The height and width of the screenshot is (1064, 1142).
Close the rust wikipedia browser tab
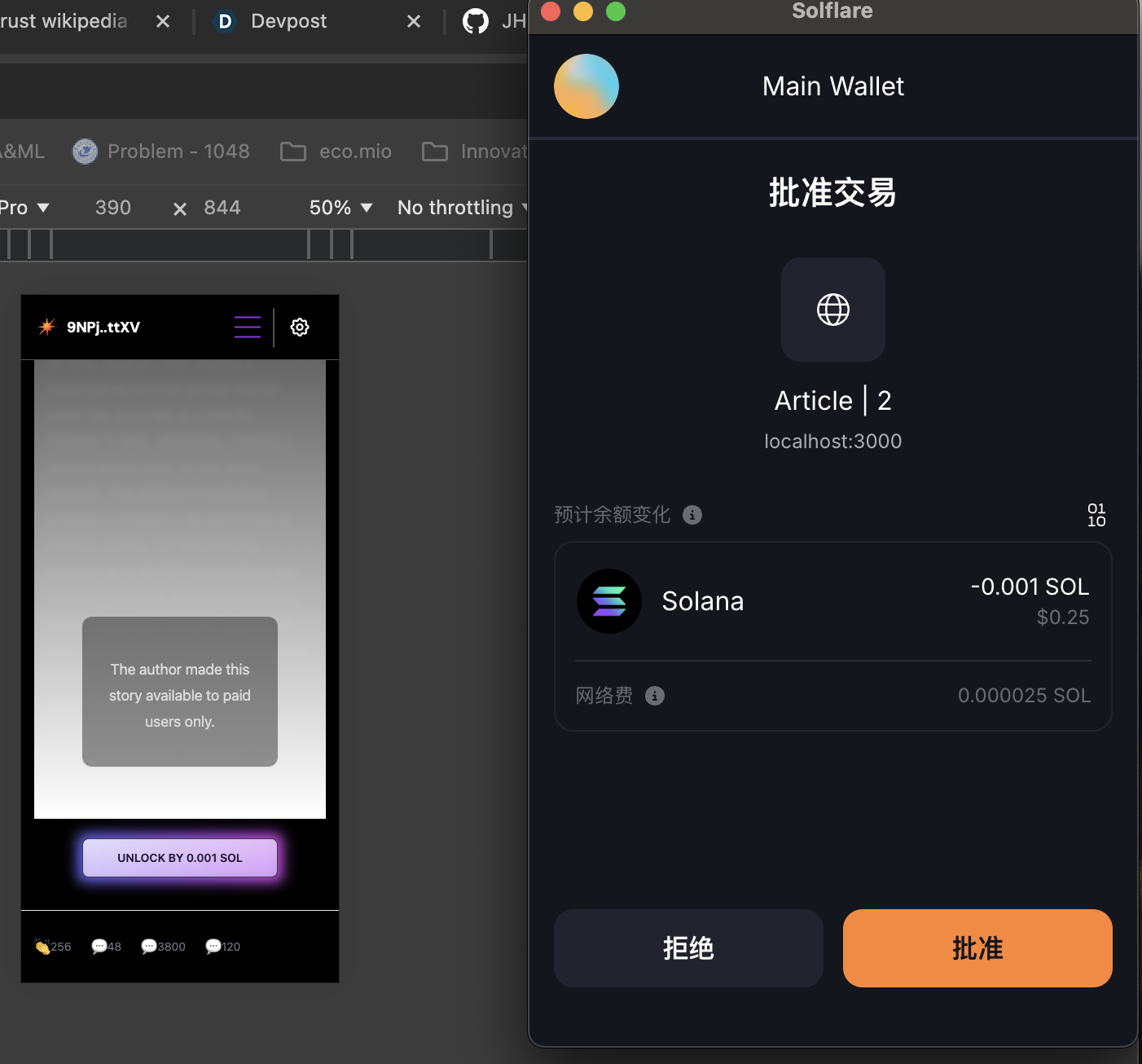163,21
